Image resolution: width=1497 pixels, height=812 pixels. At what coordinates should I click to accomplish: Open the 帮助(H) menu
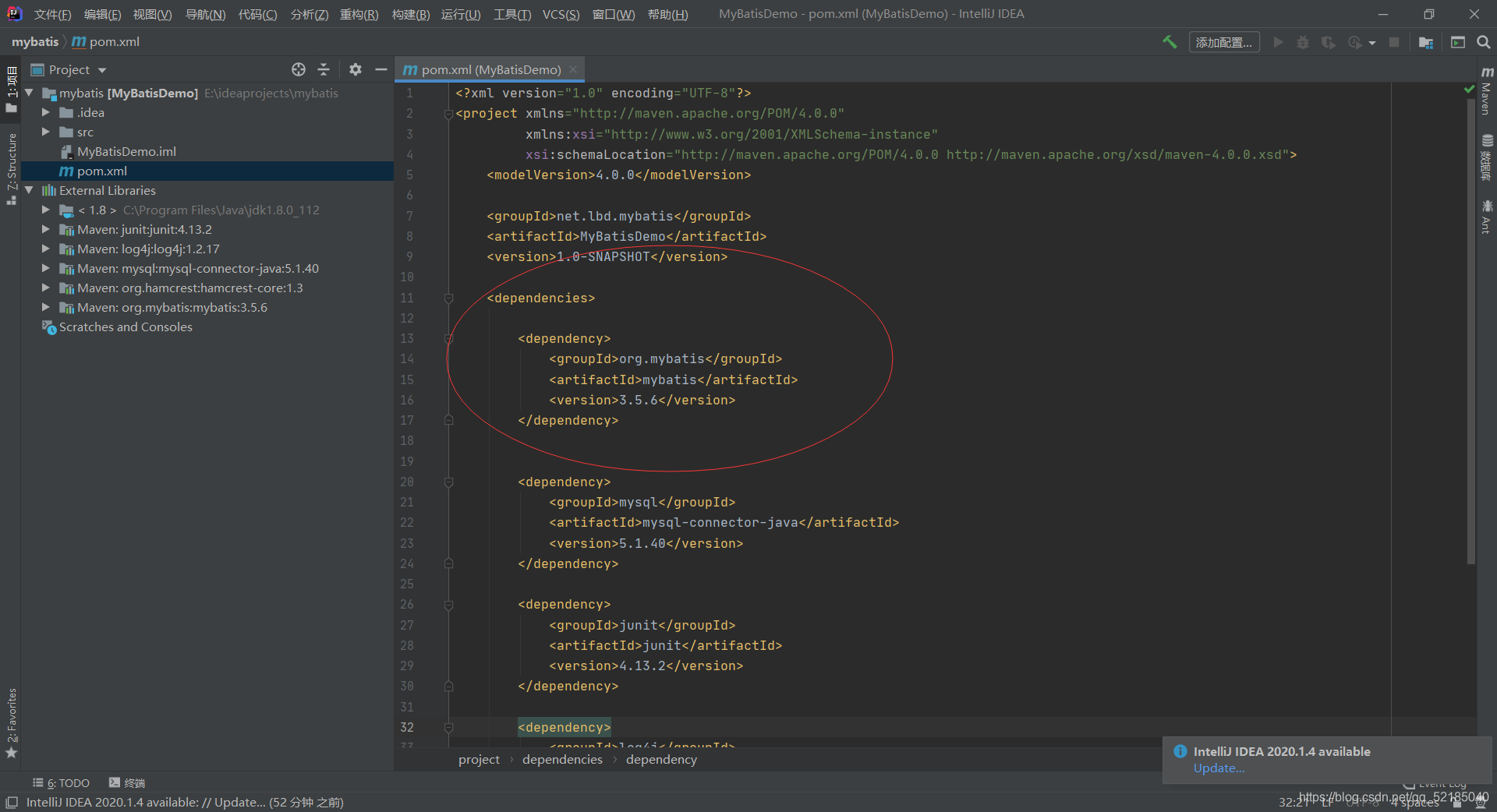tap(667, 14)
